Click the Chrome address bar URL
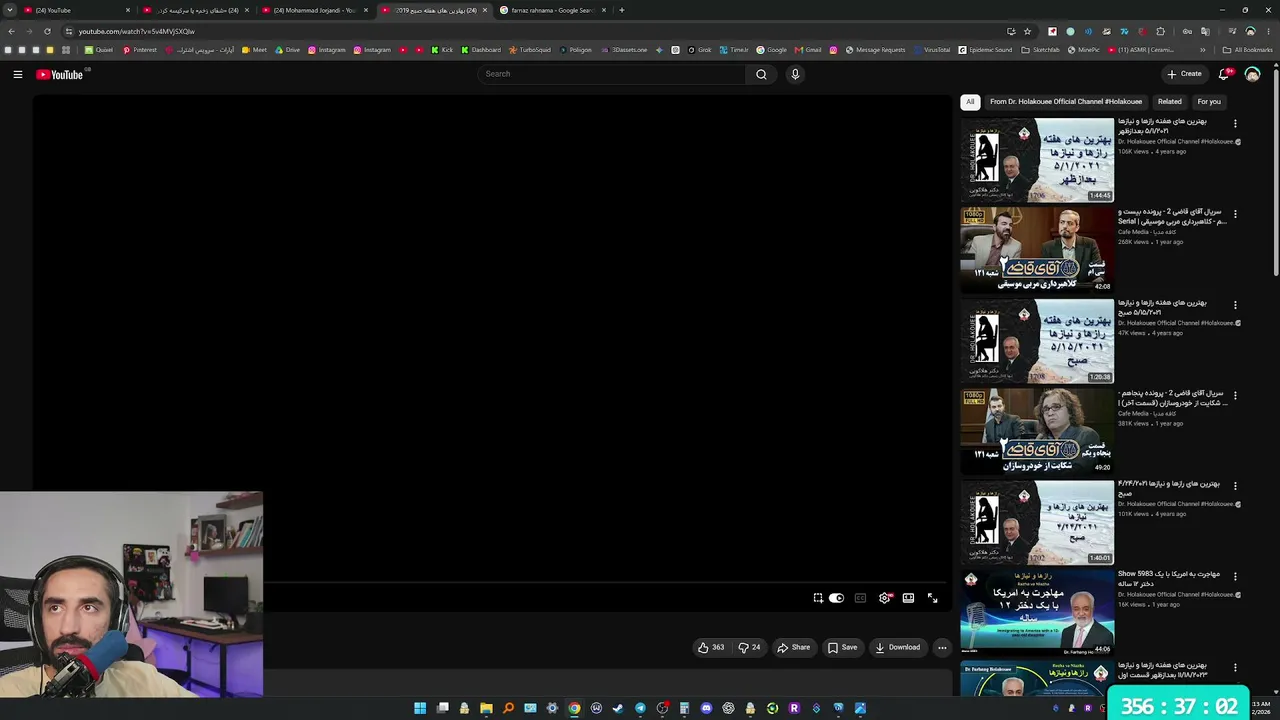The width and height of the screenshot is (1280, 720). click(x=137, y=31)
